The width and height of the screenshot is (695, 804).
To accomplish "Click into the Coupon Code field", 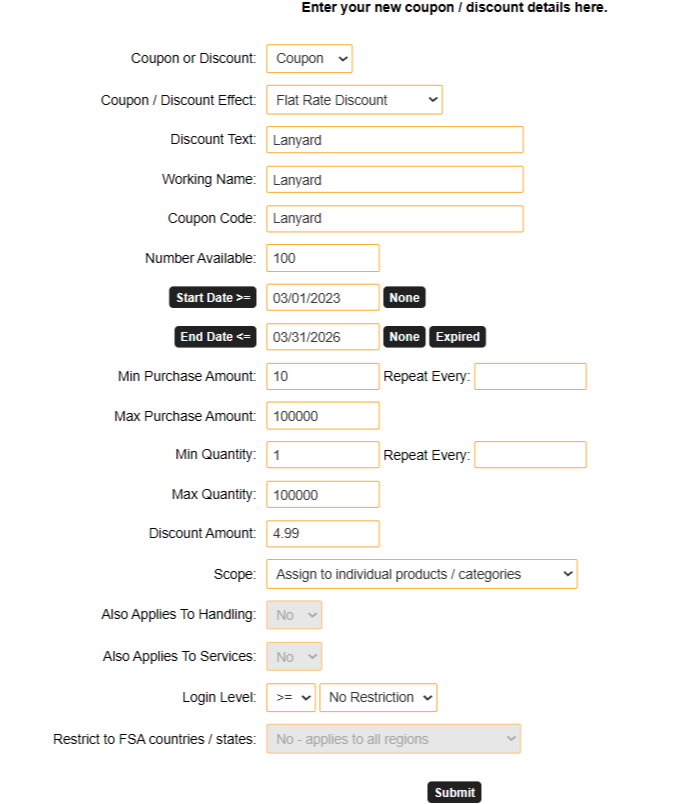I will [x=394, y=219].
